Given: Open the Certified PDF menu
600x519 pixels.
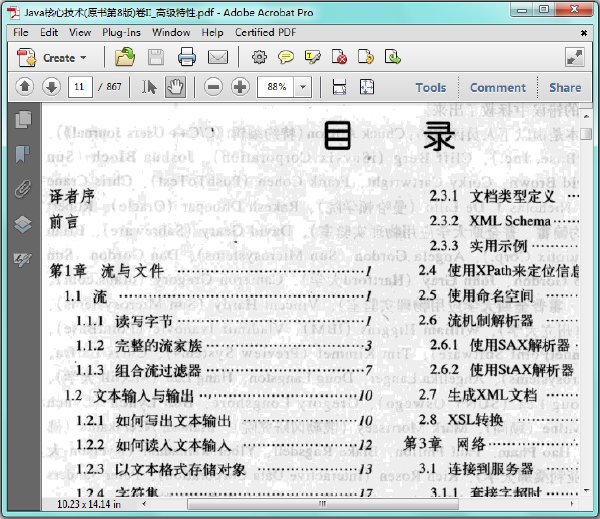Looking at the screenshot, I should click(x=266, y=33).
